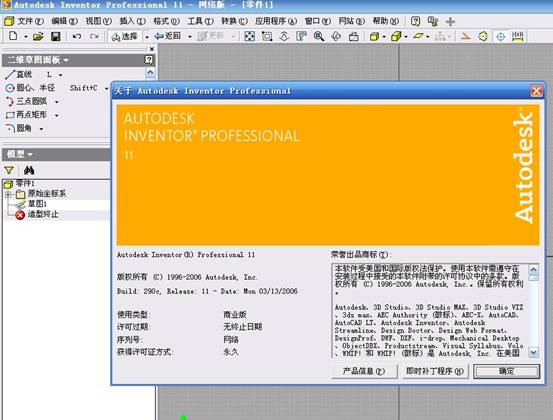
Task: Open the 插入 (Insert) menu
Action: [132, 21]
